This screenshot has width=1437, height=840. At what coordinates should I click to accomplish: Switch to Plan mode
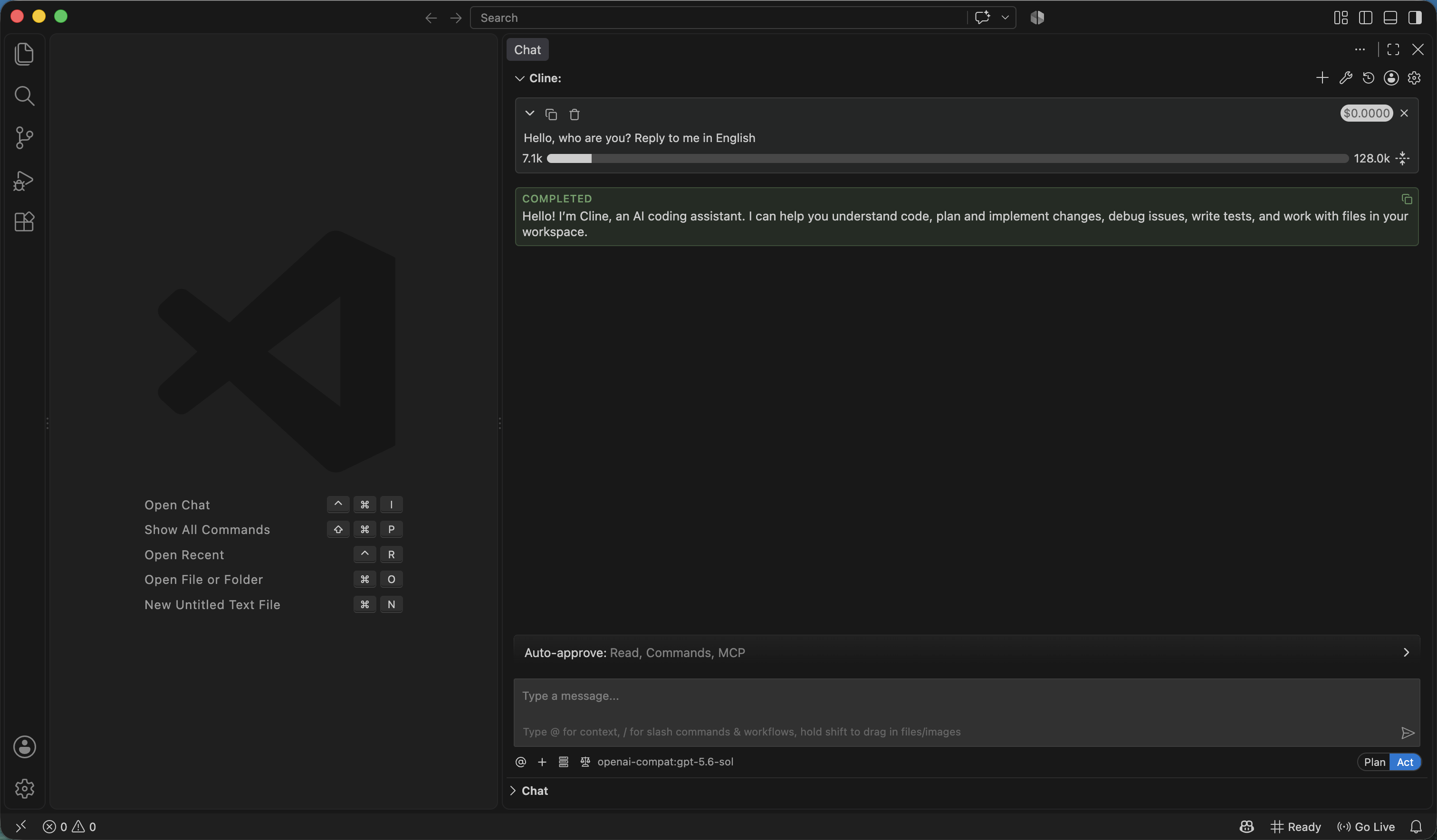point(1374,762)
